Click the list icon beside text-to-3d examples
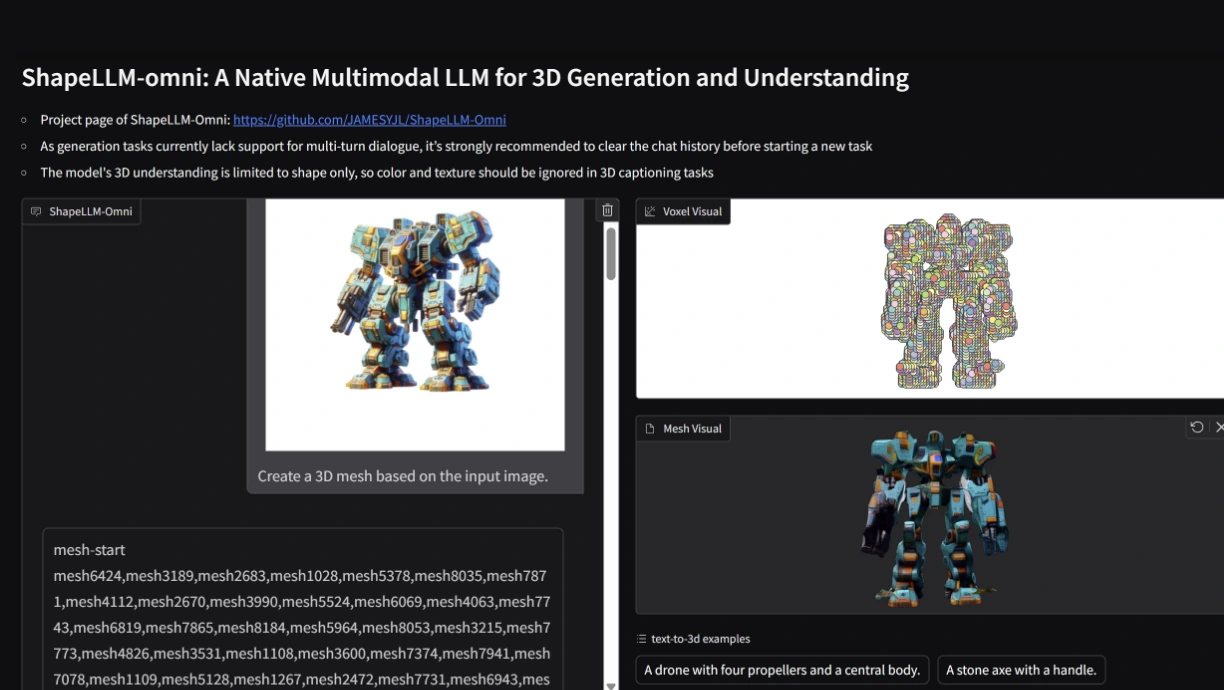 [x=641, y=639]
